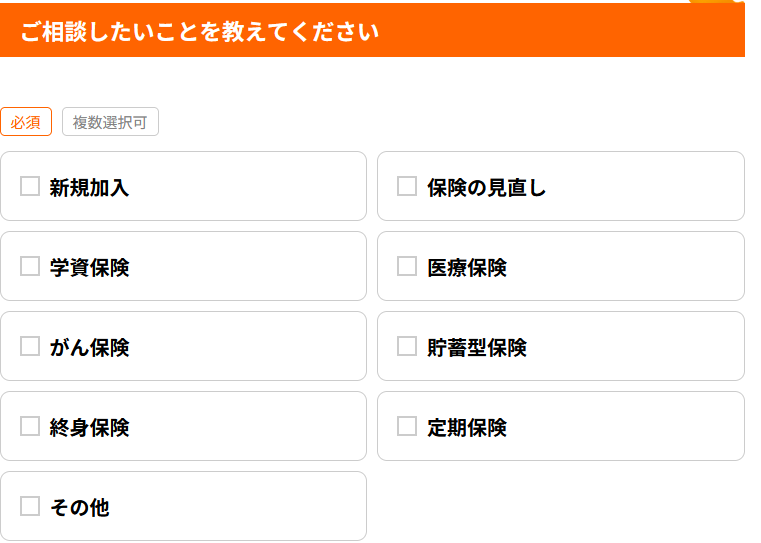Toggle the がん保険 checkbox
This screenshot has height=543, width=761.
[30, 346]
